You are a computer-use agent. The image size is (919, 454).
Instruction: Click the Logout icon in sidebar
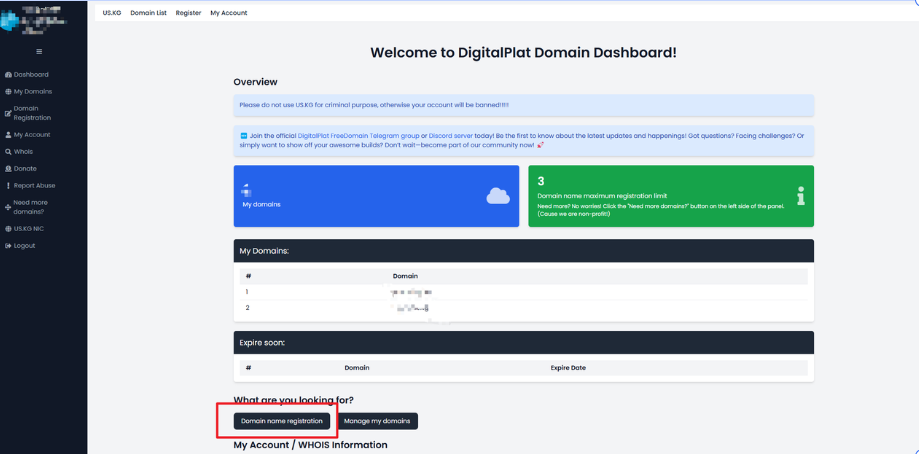pos(8,246)
